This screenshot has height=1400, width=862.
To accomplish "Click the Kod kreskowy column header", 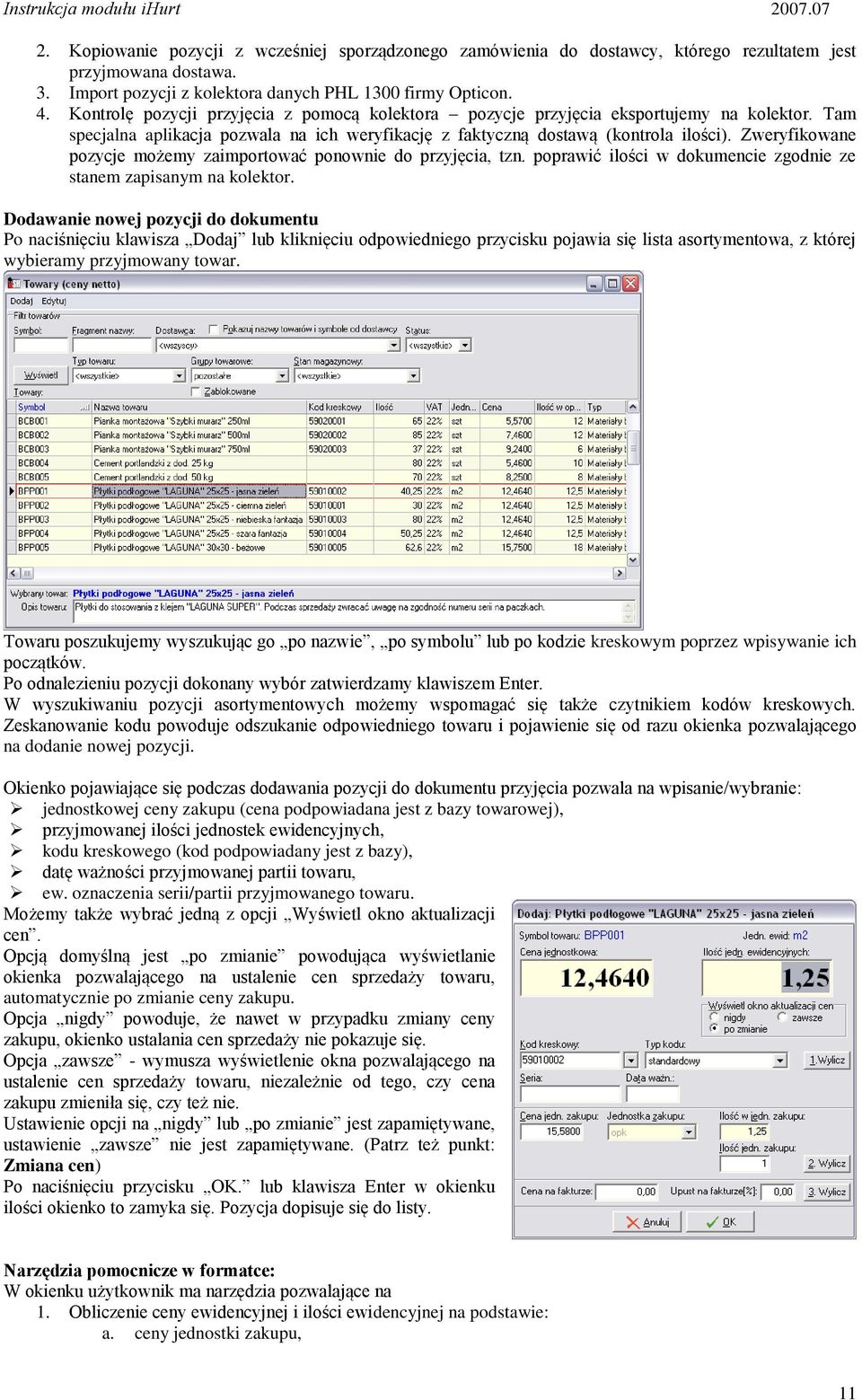I will [x=339, y=407].
